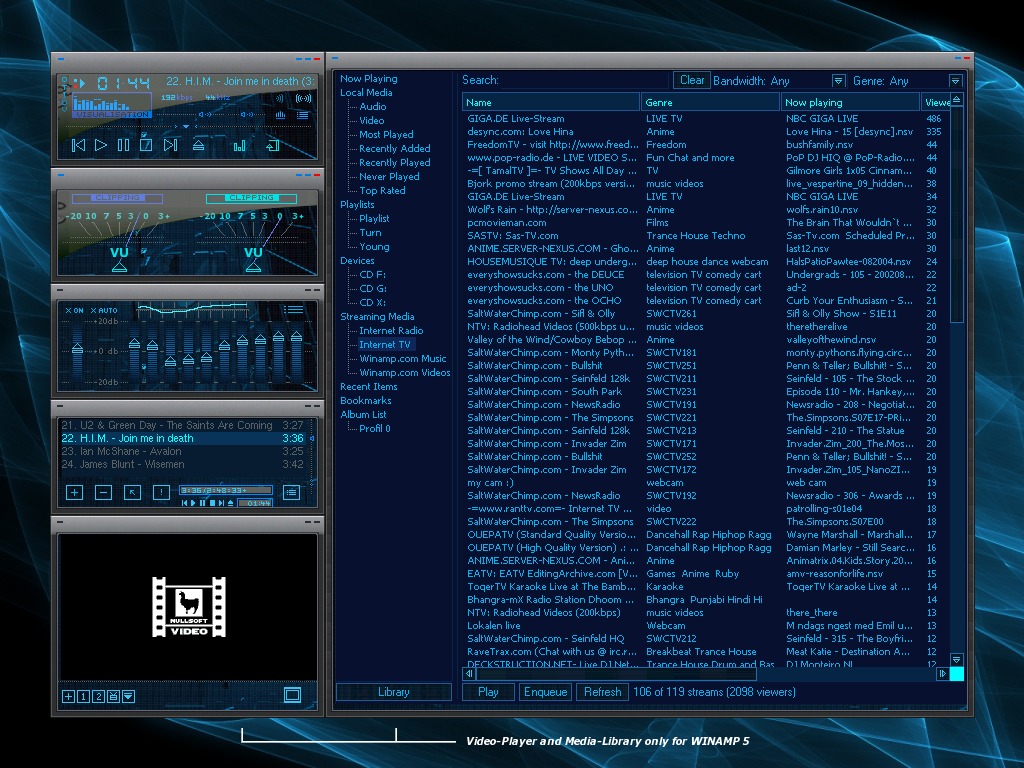Adjust the volume slider speaker handle

pos(203,114)
